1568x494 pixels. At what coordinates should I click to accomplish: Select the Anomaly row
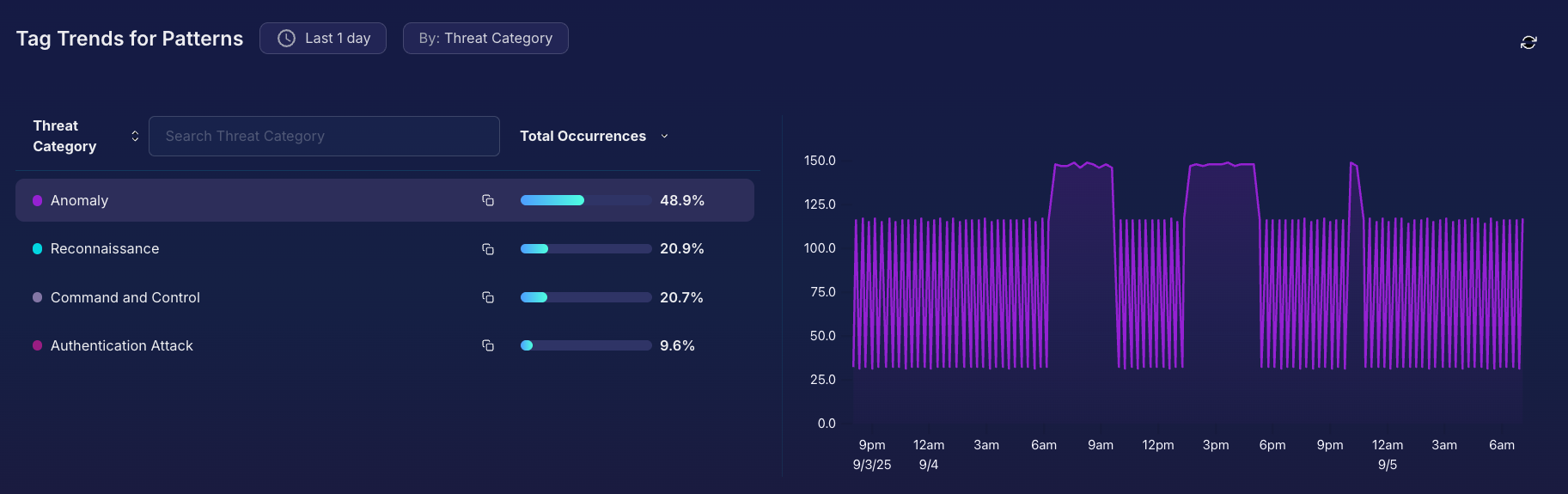(x=258, y=200)
